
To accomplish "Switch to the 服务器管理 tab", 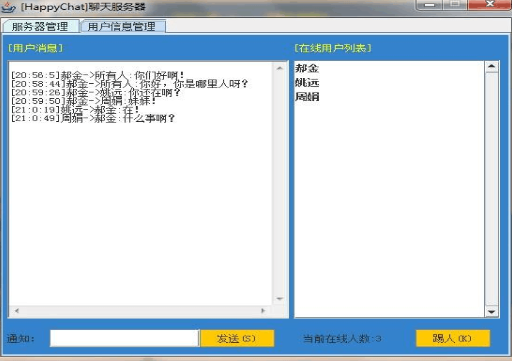I will click(x=41, y=26).
